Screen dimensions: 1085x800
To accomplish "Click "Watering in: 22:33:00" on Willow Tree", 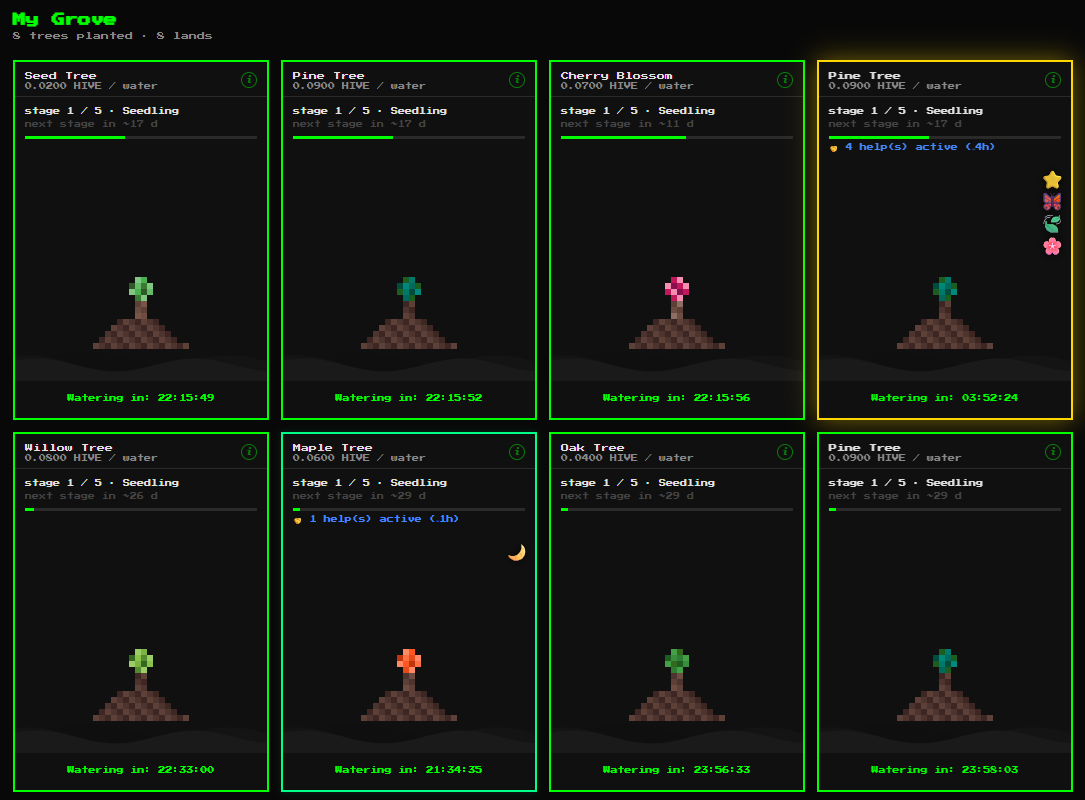I will [140, 770].
